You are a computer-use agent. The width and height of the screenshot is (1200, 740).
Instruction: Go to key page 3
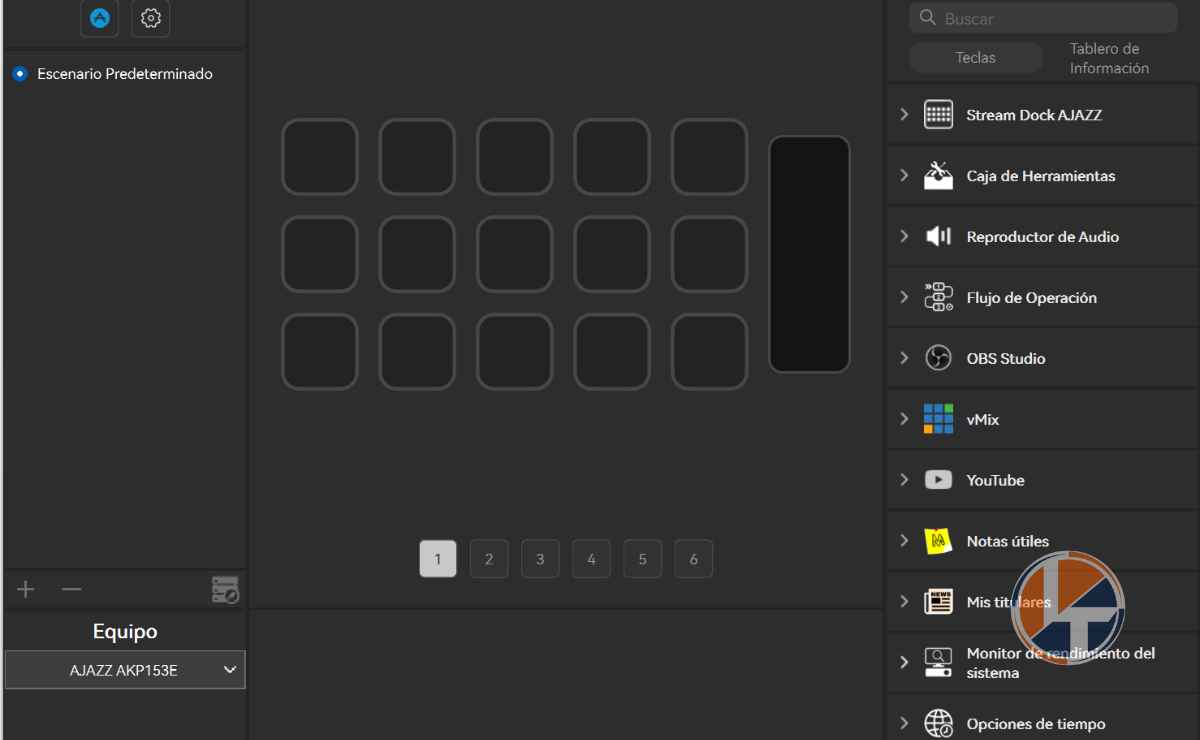pyautogui.click(x=540, y=559)
